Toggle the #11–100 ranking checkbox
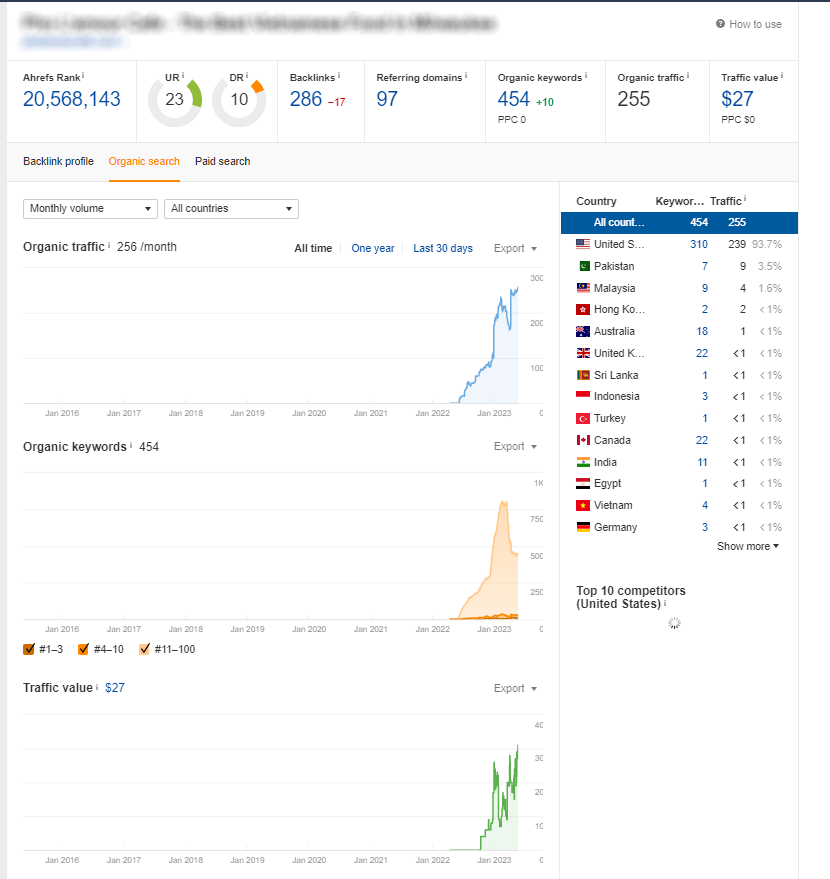Screen dimensions: 830x879 point(145,649)
